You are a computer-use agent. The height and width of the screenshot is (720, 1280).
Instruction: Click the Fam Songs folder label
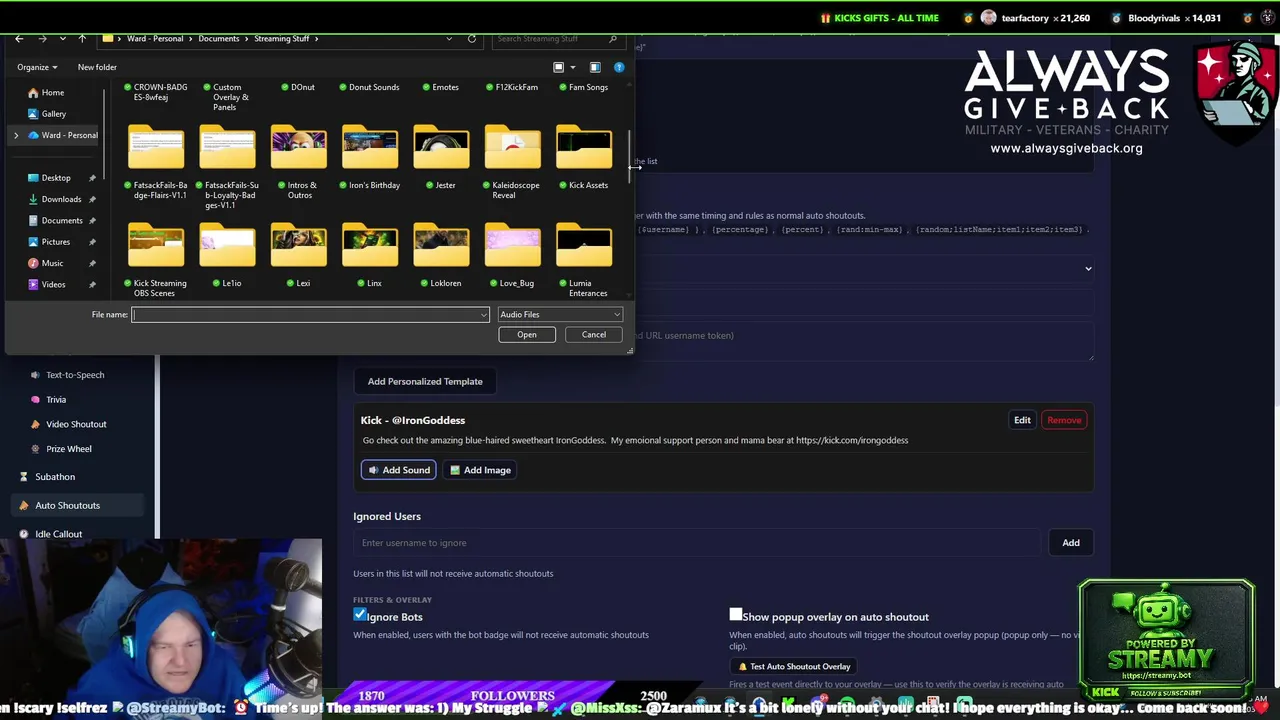pos(588,87)
